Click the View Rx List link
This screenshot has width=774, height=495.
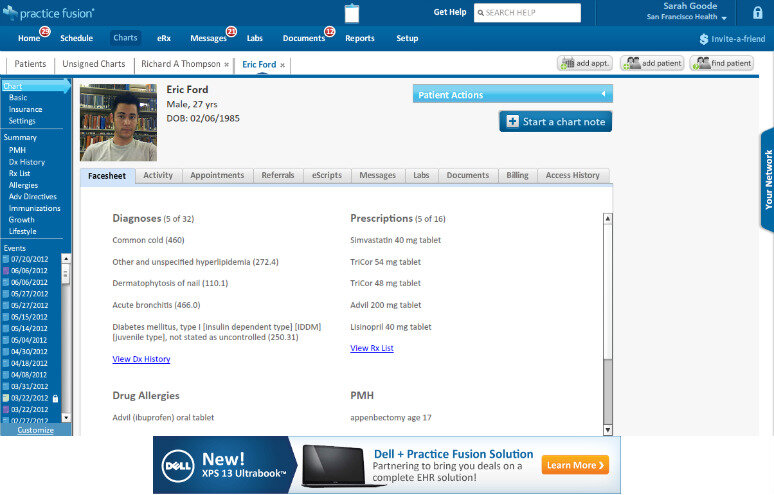pos(371,348)
